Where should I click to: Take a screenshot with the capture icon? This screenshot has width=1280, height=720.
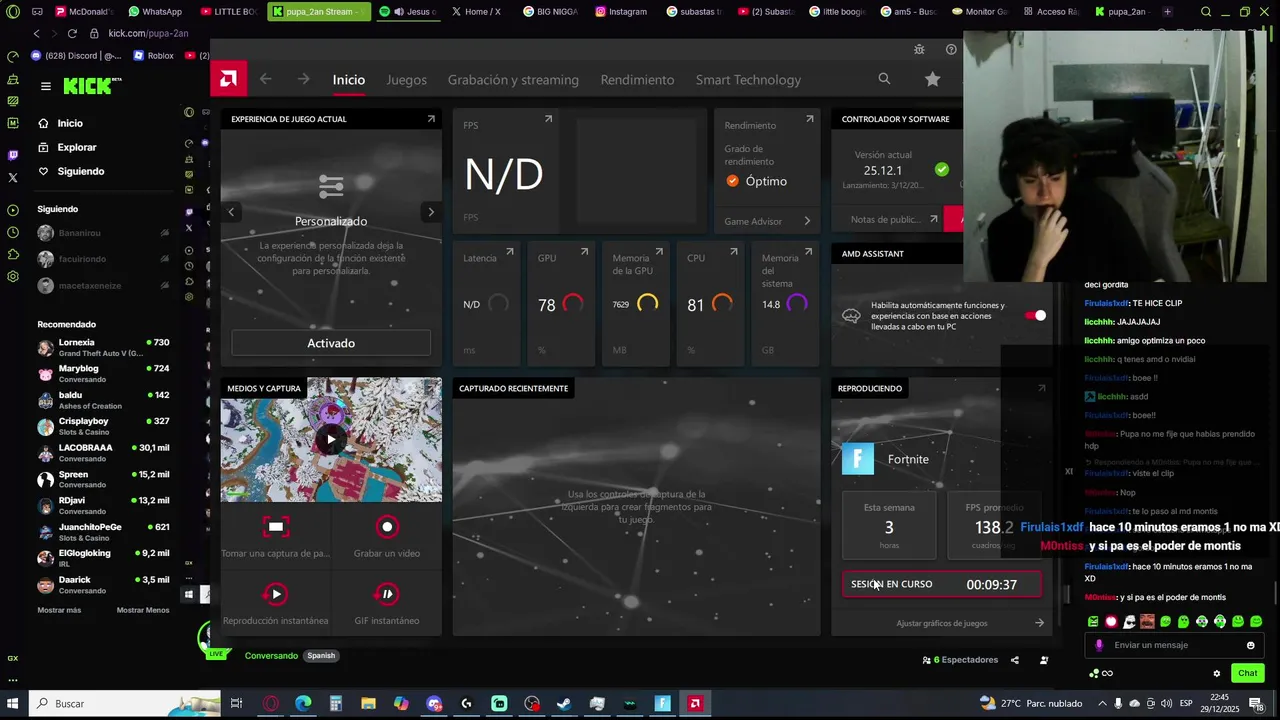click(x=276, y=526)
